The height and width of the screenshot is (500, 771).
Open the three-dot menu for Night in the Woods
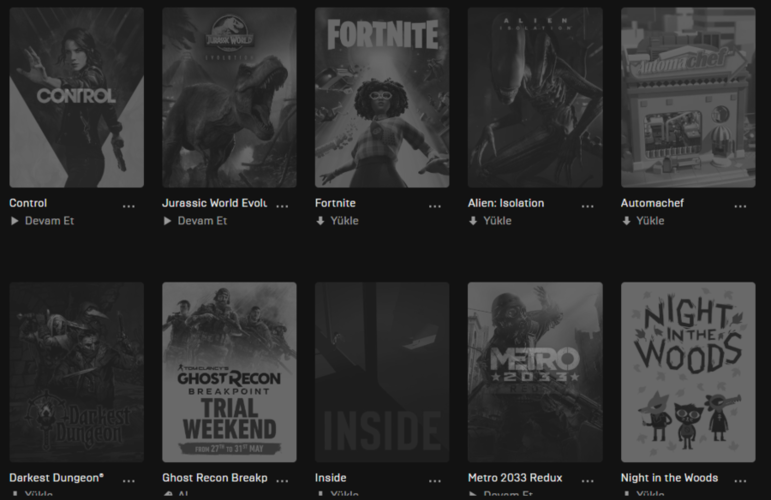coord(741,481)
